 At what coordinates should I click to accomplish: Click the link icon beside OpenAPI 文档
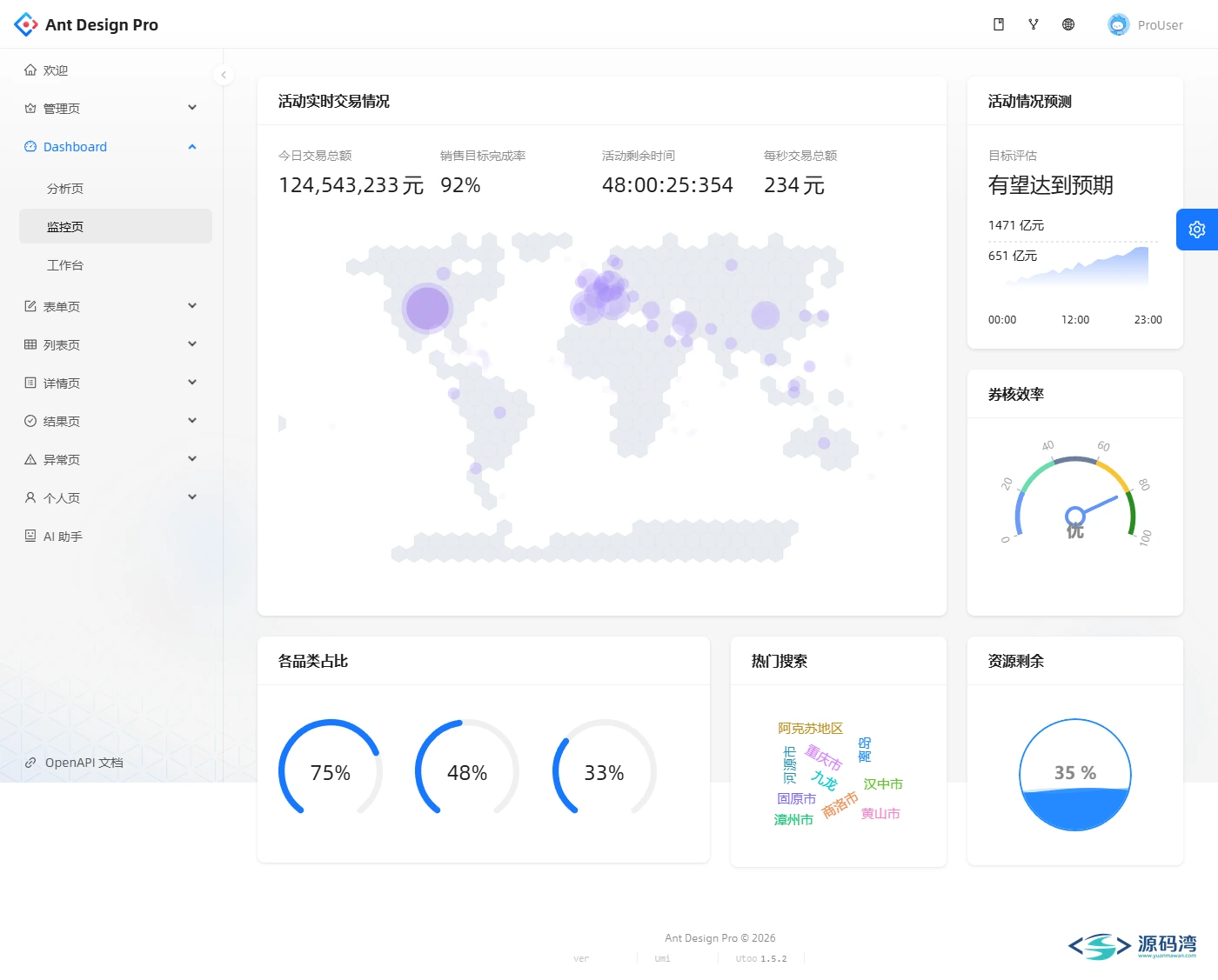(x=30, y=763)
